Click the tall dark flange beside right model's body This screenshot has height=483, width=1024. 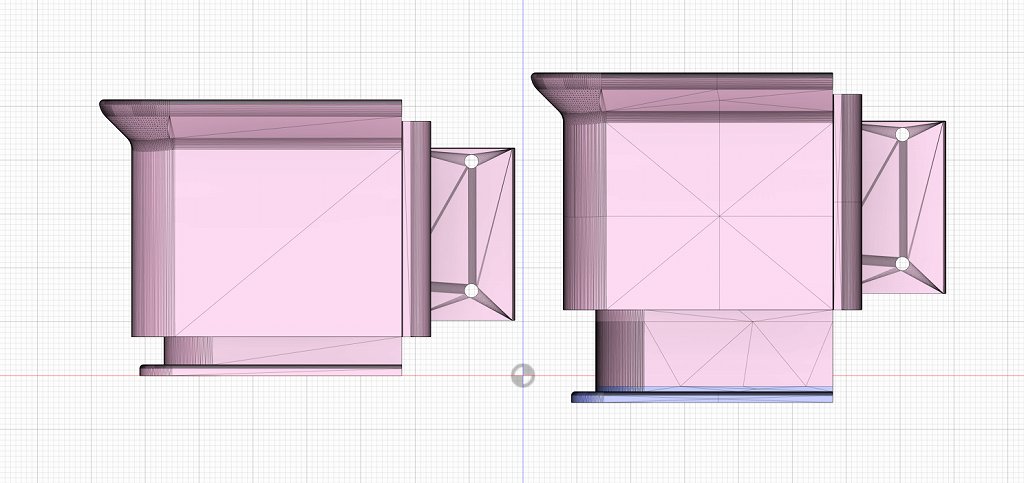point(848,202)
